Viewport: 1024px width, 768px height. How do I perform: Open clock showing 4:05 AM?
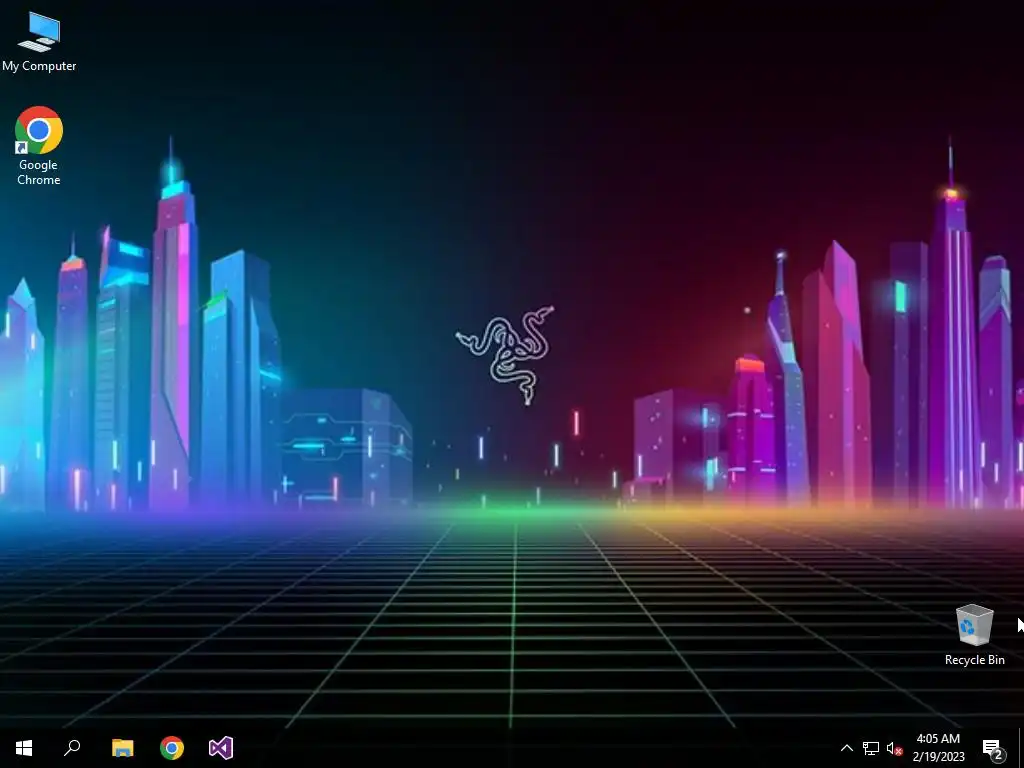(938, 748)
